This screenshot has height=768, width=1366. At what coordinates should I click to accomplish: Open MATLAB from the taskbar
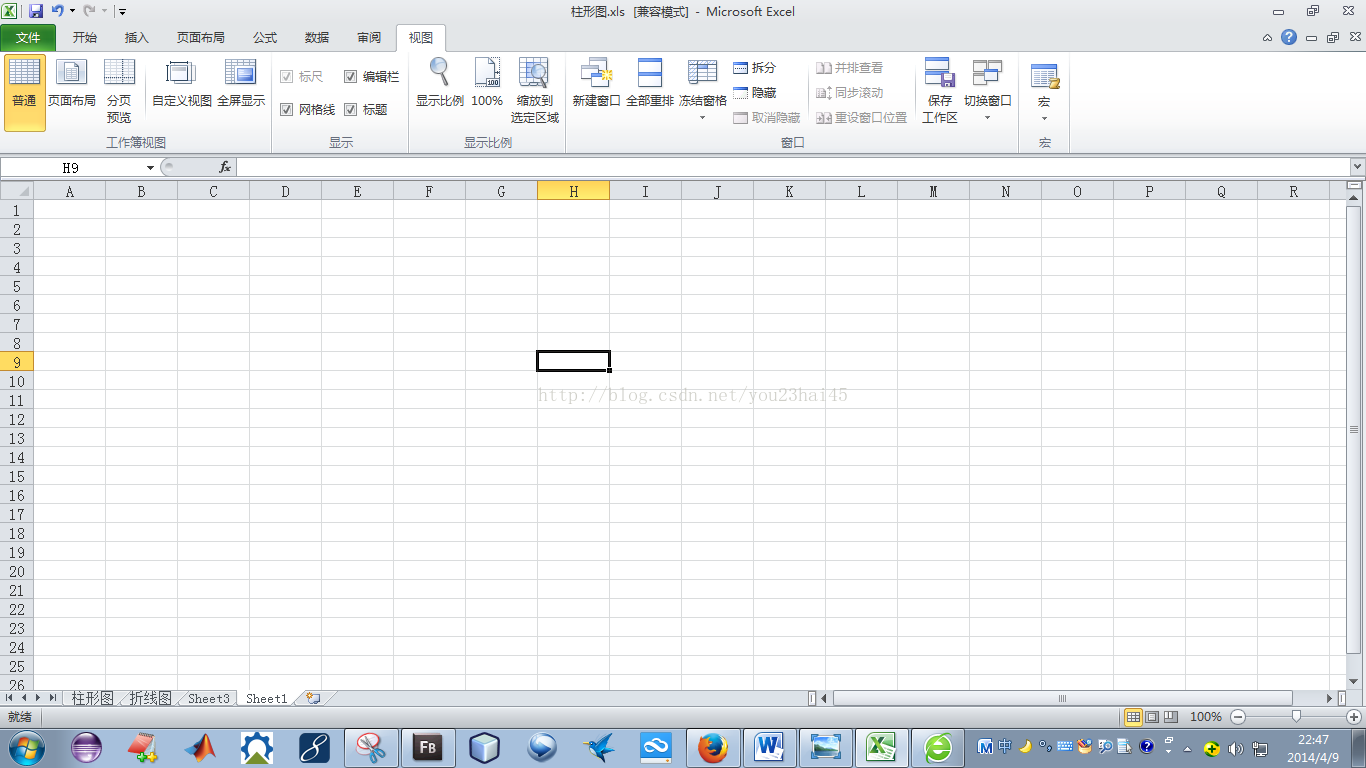[x=200, y=747]
